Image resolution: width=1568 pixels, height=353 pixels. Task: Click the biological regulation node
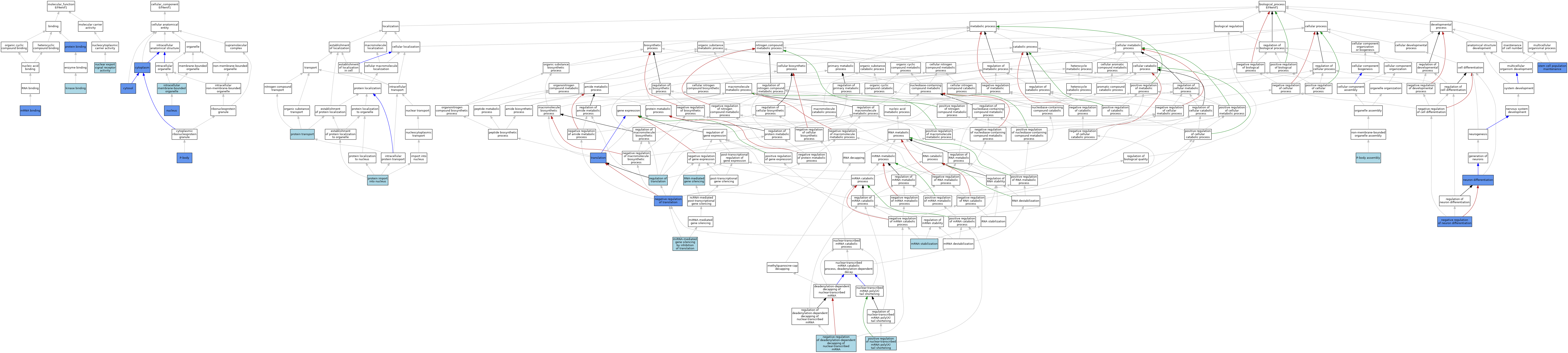[1229, 26]
